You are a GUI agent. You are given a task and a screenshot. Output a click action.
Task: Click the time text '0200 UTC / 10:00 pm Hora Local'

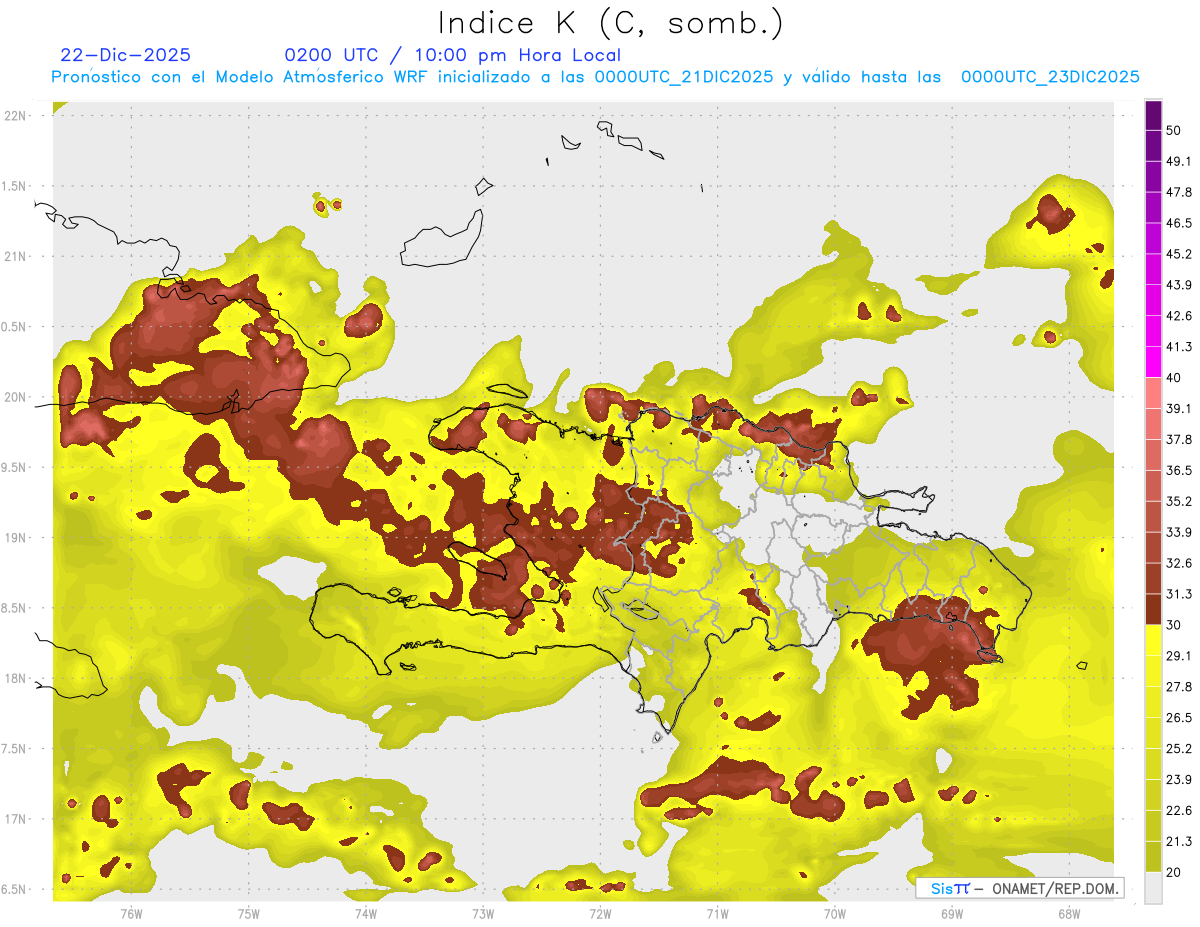coord(452,55)
